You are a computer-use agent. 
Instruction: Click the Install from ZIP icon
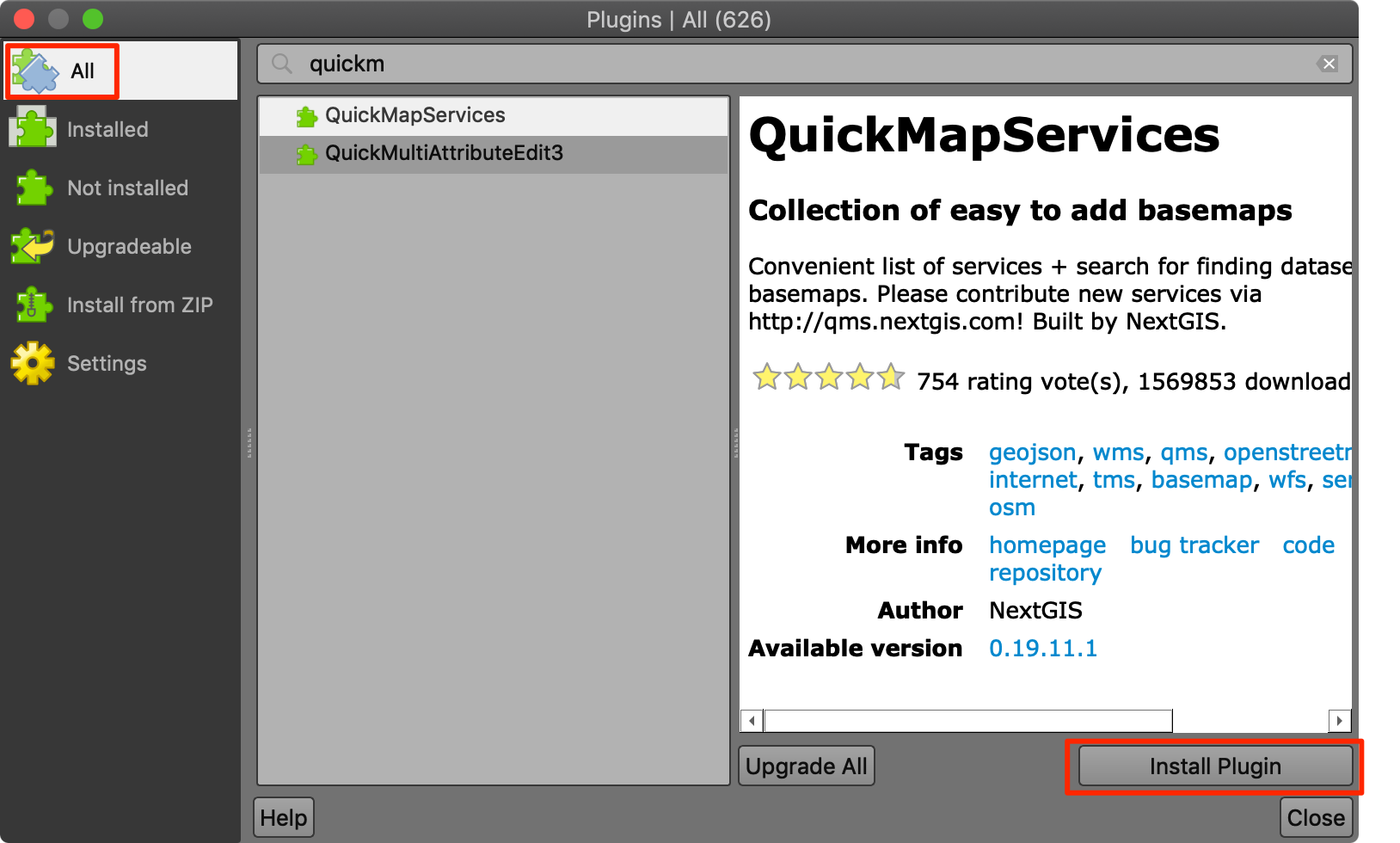pyautogui.click(x=33, y=305)
